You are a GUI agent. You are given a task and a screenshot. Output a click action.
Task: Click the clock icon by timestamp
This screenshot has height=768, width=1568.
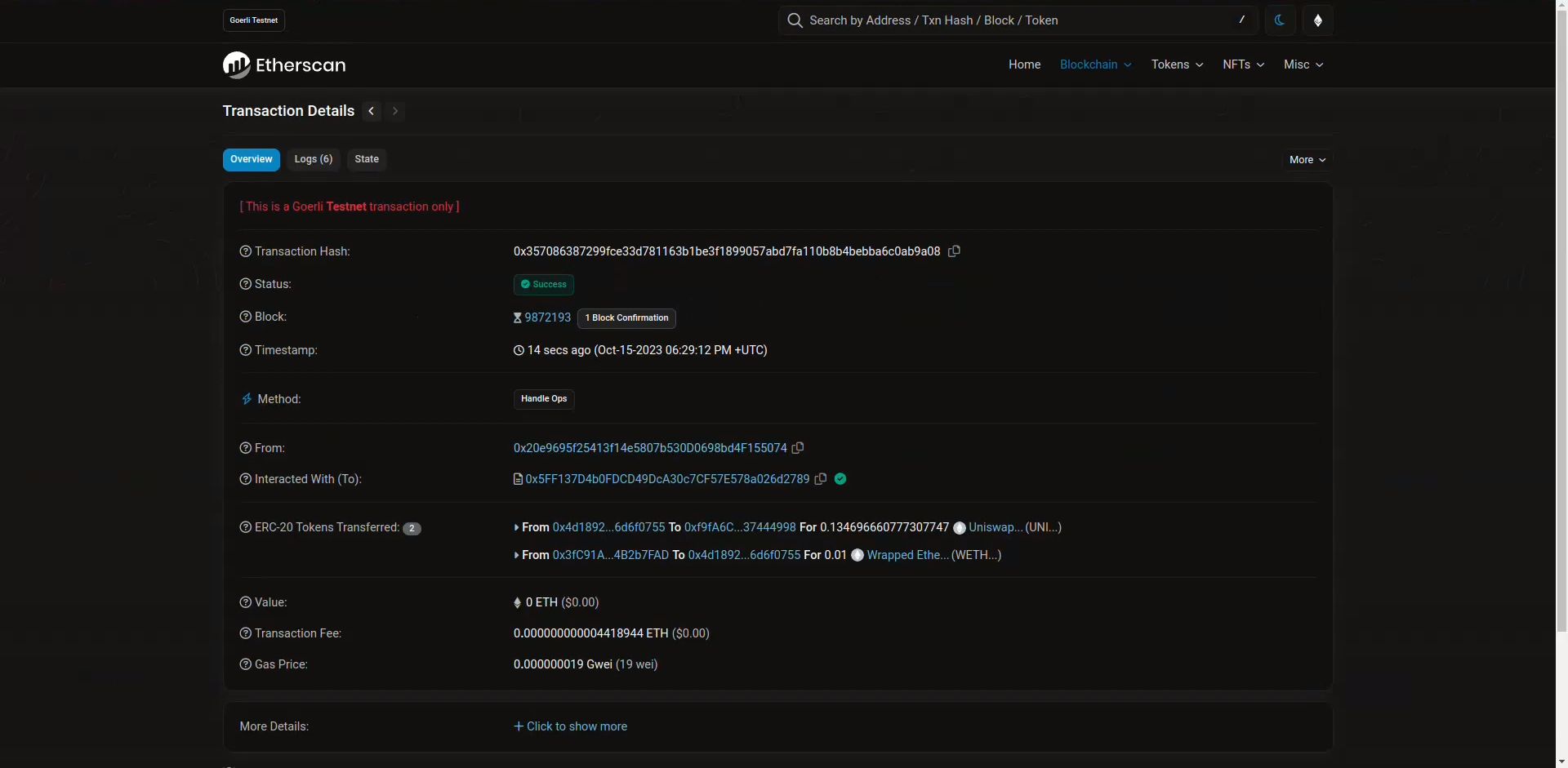pos(519,350)
